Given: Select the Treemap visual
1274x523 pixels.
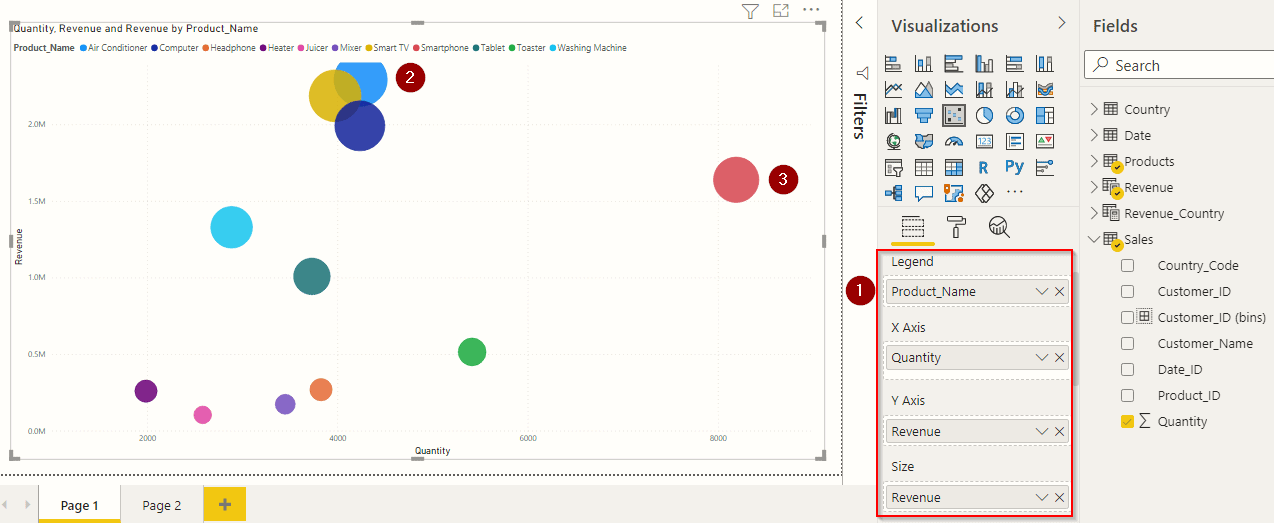Looking at the screenshot, I should (x=1044, y=115).
